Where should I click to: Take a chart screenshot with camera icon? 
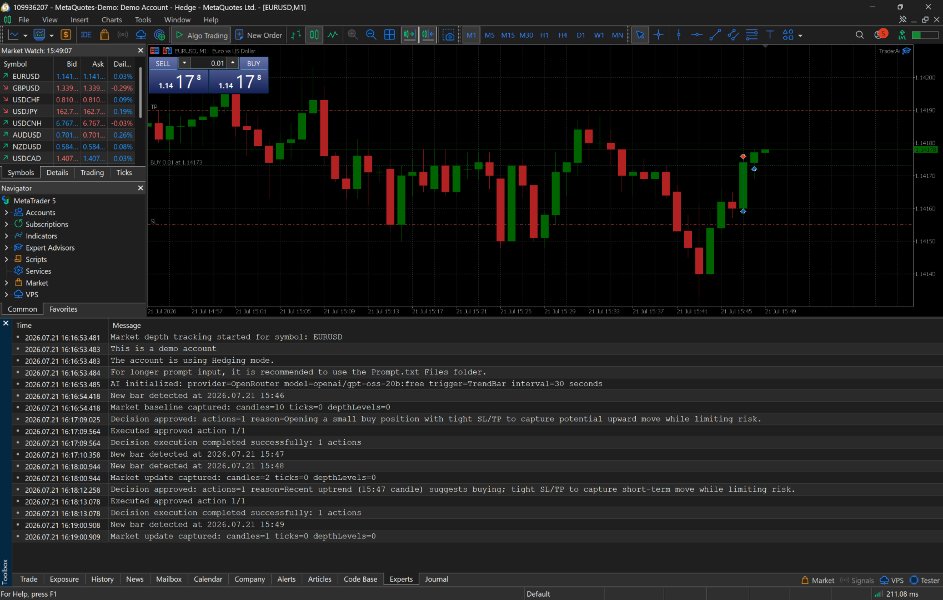point(449,35)
